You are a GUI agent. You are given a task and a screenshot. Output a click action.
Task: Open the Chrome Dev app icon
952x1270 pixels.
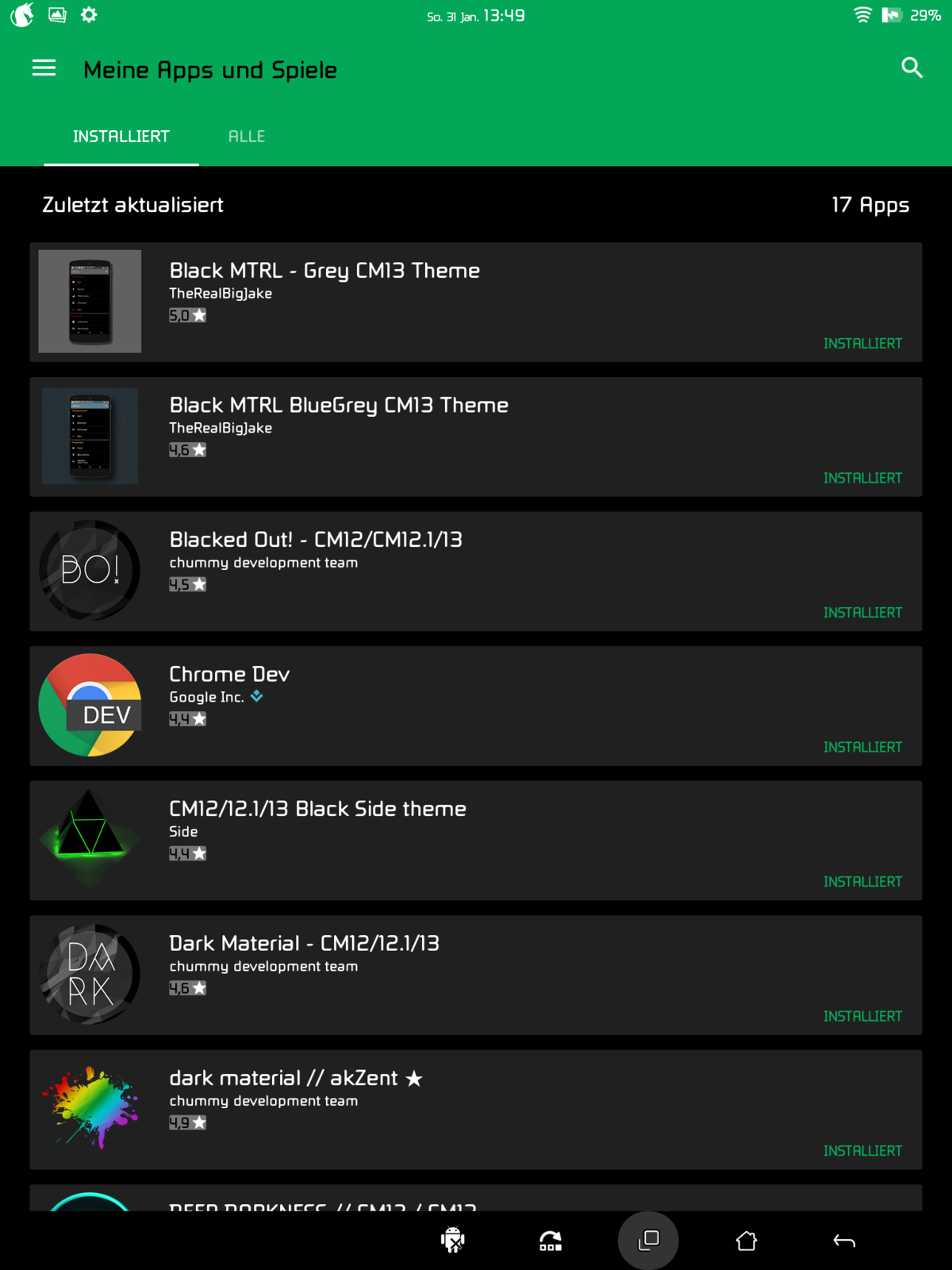coord(90,705)
